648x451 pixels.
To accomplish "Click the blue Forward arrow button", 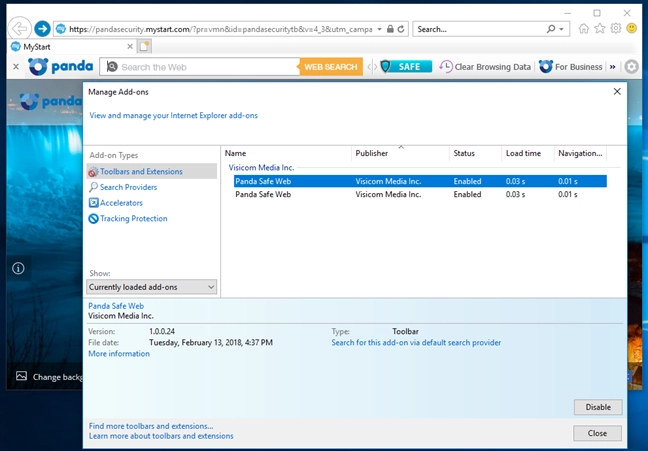I will click(42, 29).
